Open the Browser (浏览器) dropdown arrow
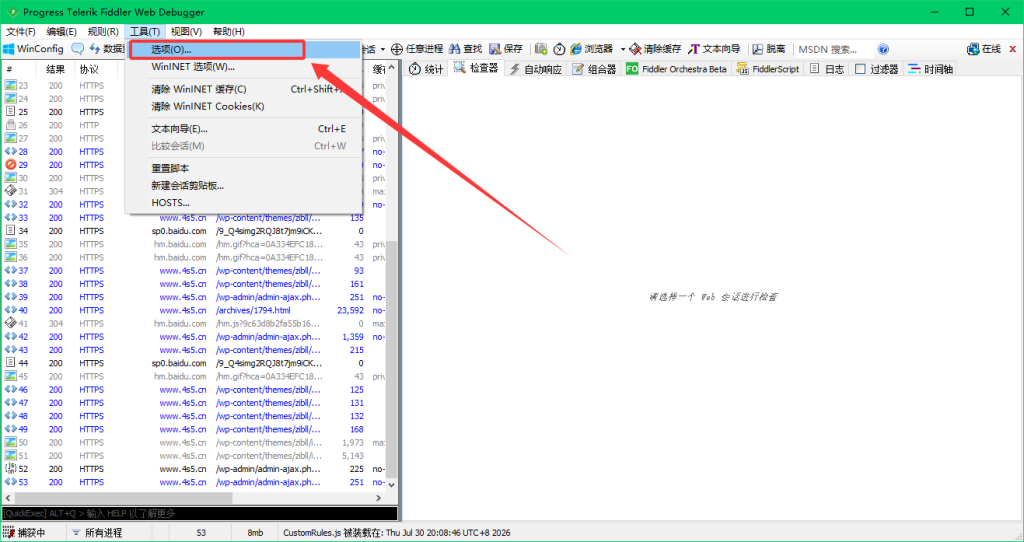 pyautogui.click(x=622, y=49)
